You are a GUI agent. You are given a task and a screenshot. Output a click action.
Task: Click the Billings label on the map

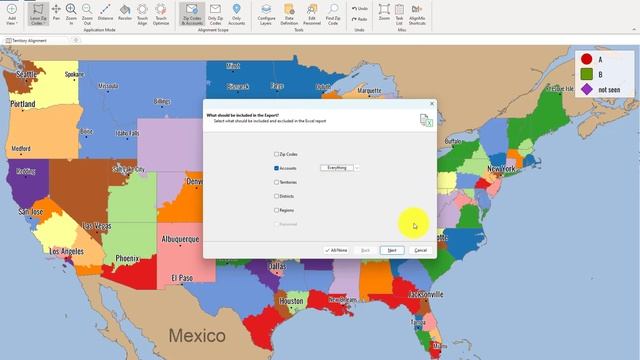click(x=162, y=101)
